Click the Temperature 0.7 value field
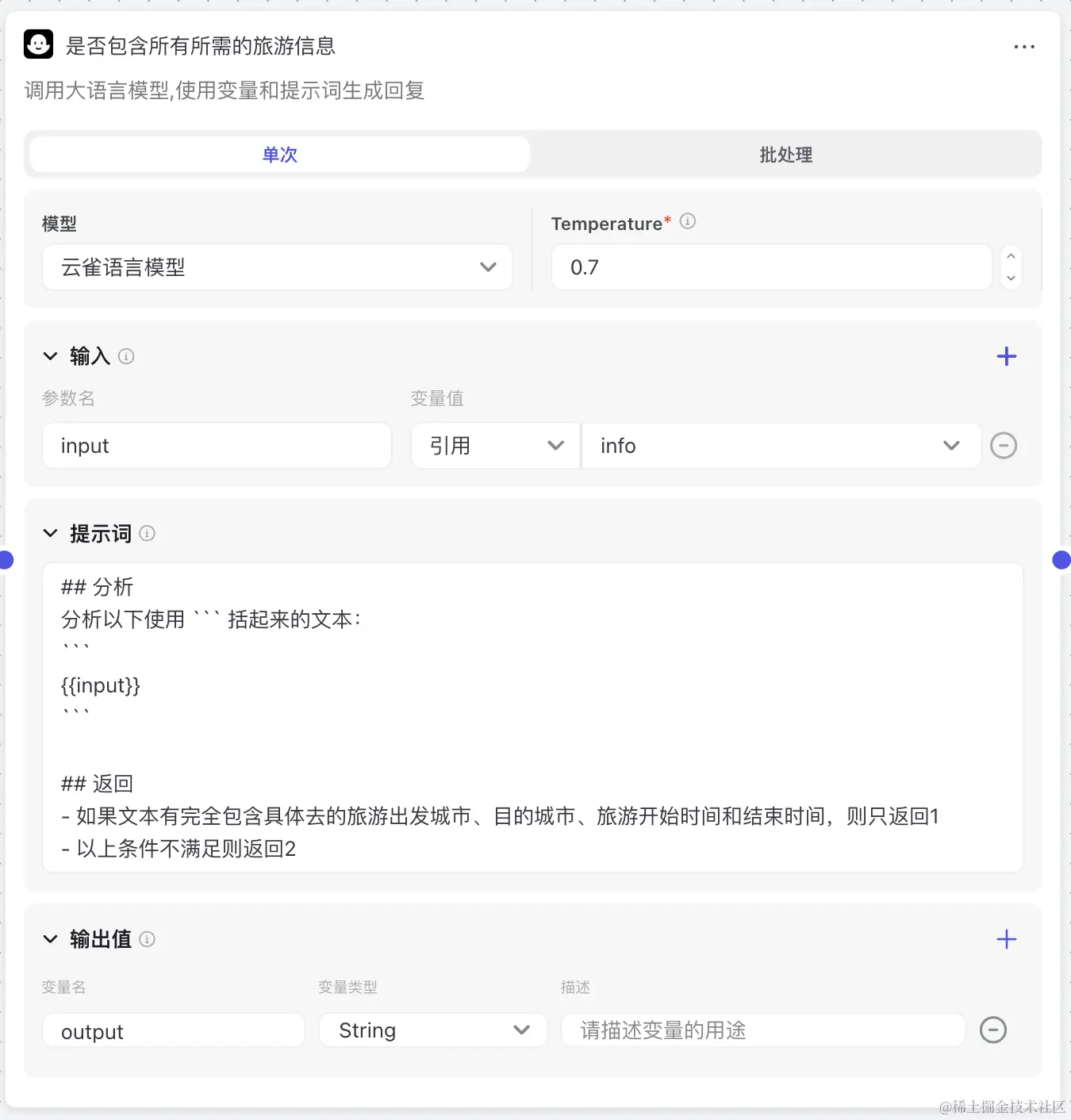Viewport: 1071px width, 1120px height. [x=771, y=267]
